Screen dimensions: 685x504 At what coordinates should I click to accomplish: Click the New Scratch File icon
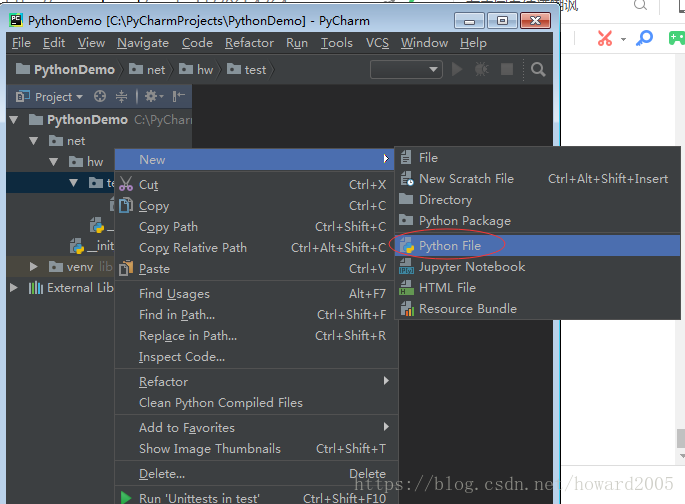(x=407, y=178)
